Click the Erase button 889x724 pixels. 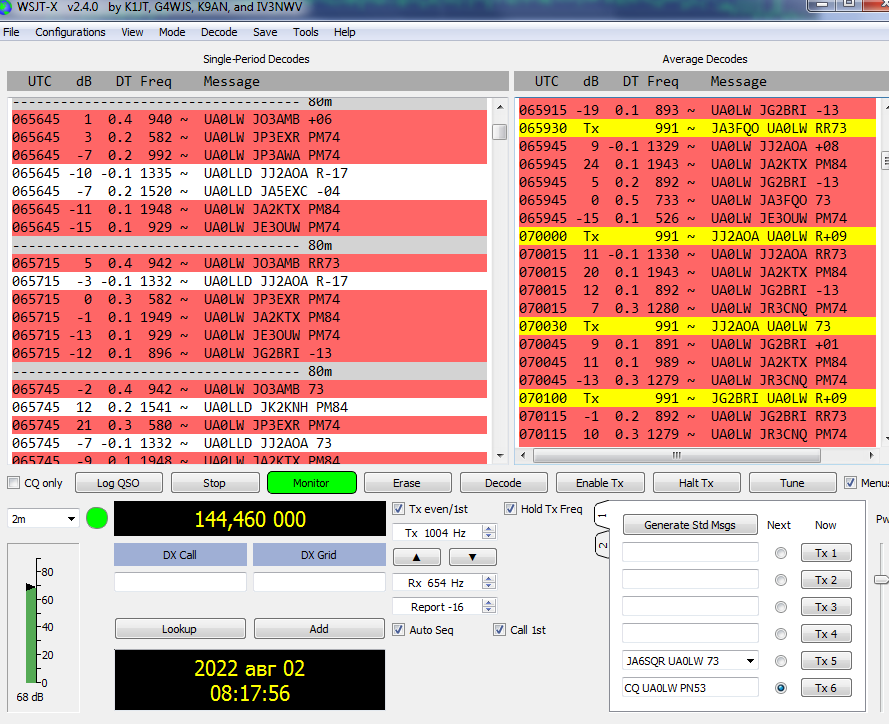tap(407, 483)
